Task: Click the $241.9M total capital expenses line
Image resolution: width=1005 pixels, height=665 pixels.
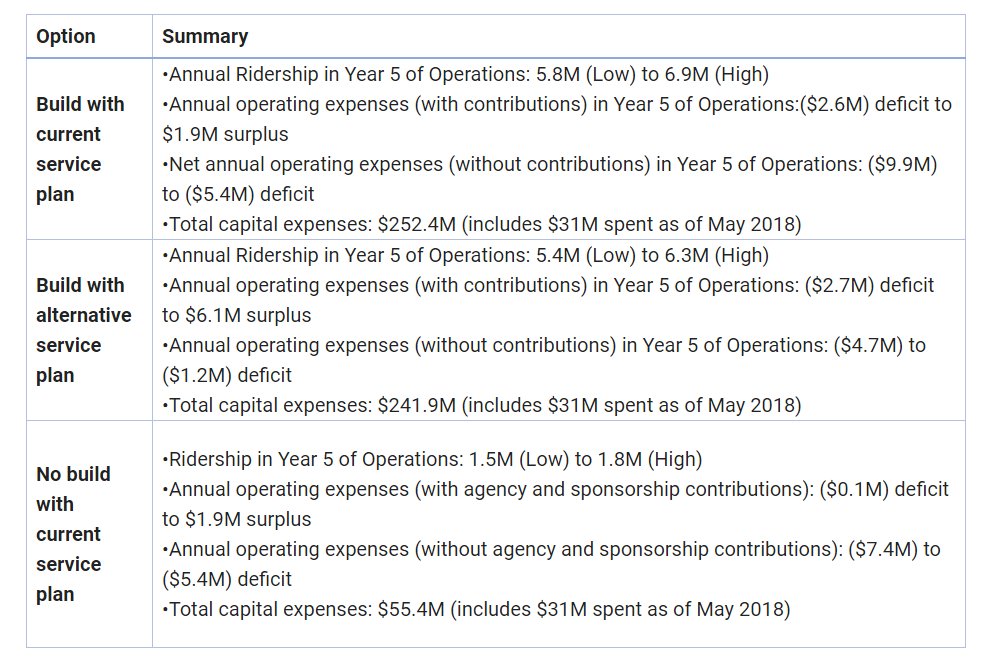Action: [x=481, y=405]
